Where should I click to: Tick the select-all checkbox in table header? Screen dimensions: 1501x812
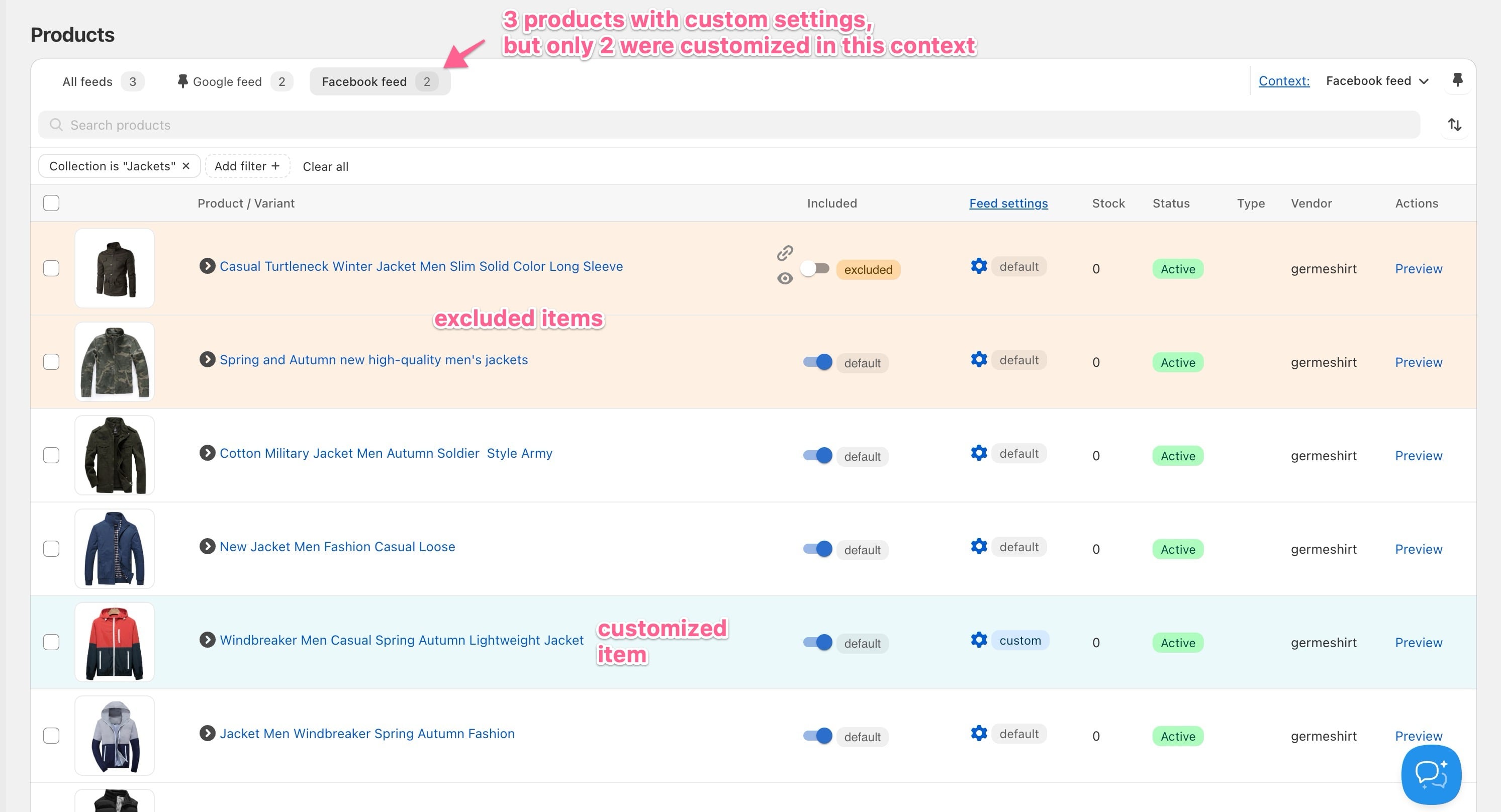point(51,202)
